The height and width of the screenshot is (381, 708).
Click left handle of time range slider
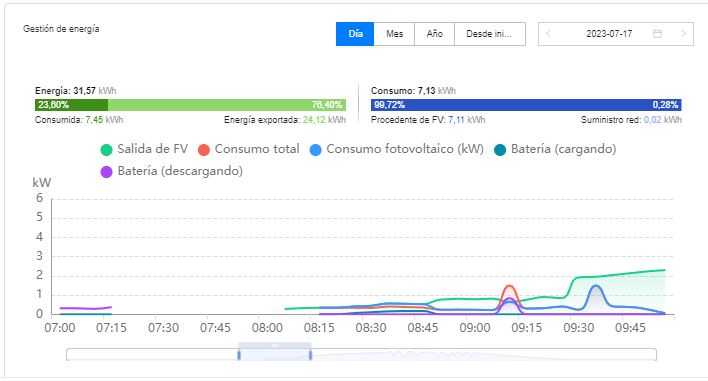point(239,355)
